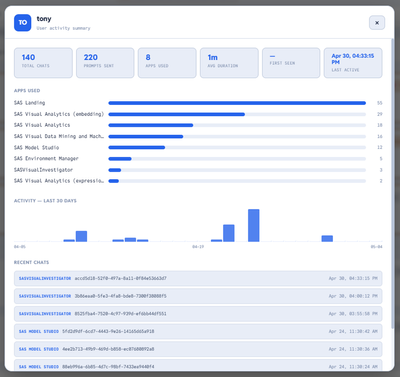This screenshot has width=400, height=377.
Task: Open the chat from Apr 30, 04:00:12 PM
Action: pyautogui.click(x=198, y=296)
